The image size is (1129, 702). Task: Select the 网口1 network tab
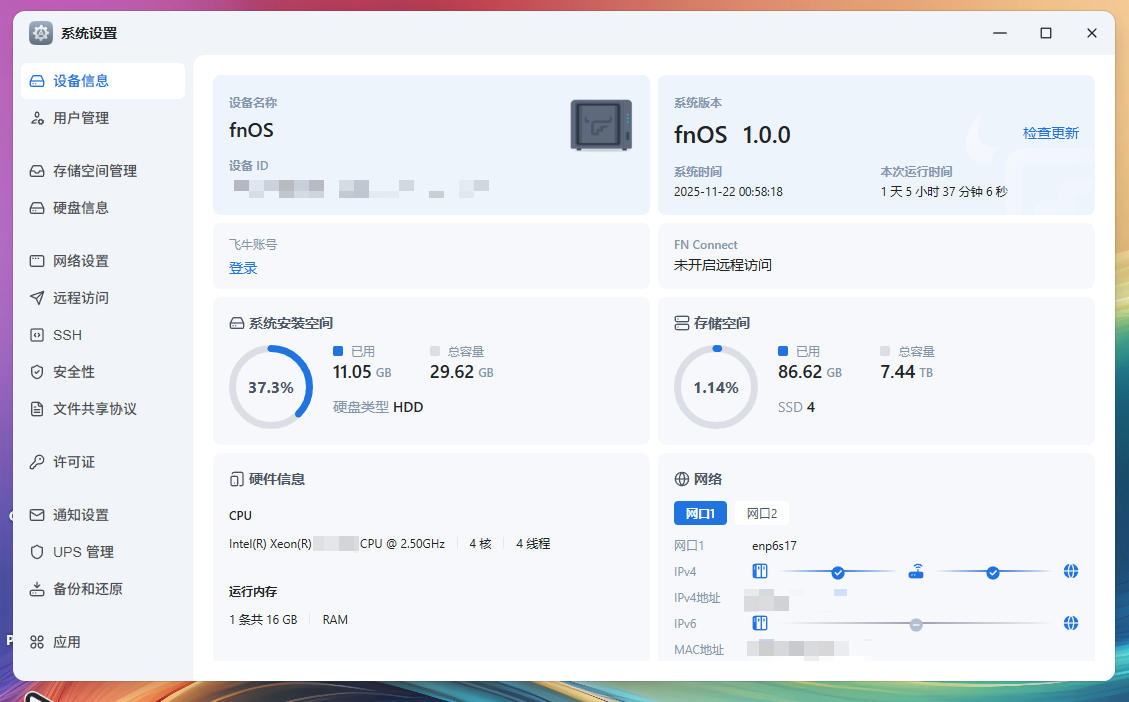pos(700,513)
